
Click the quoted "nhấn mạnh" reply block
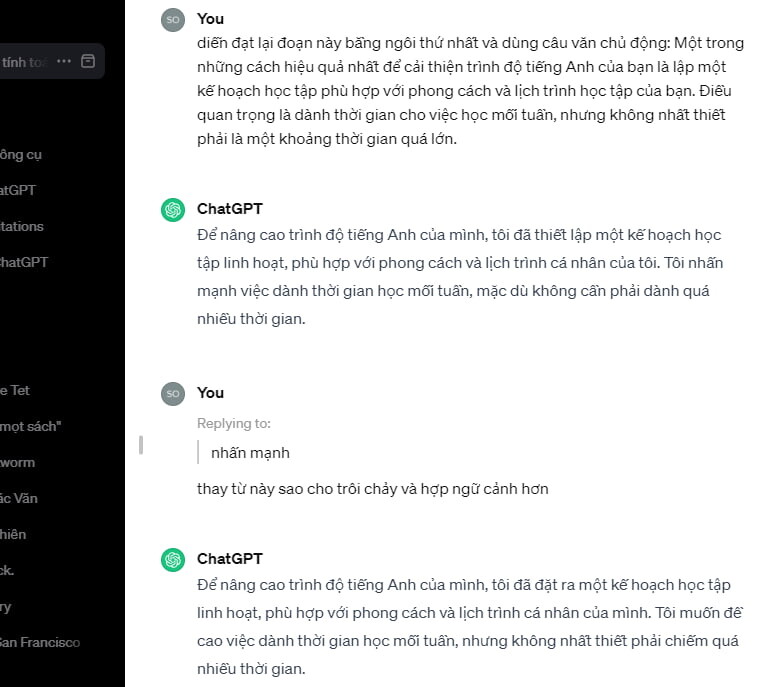click(250, 453)
